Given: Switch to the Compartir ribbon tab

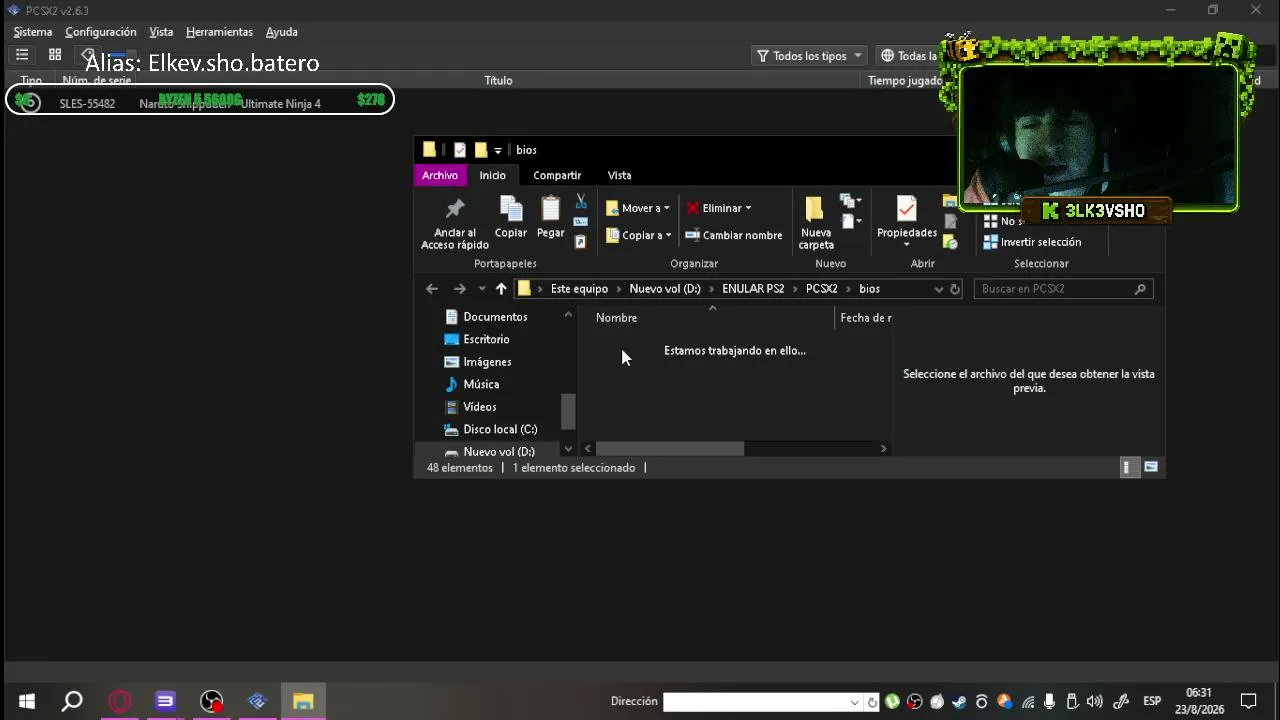Looking at the screenshot, I should click(x=557, y=175).
